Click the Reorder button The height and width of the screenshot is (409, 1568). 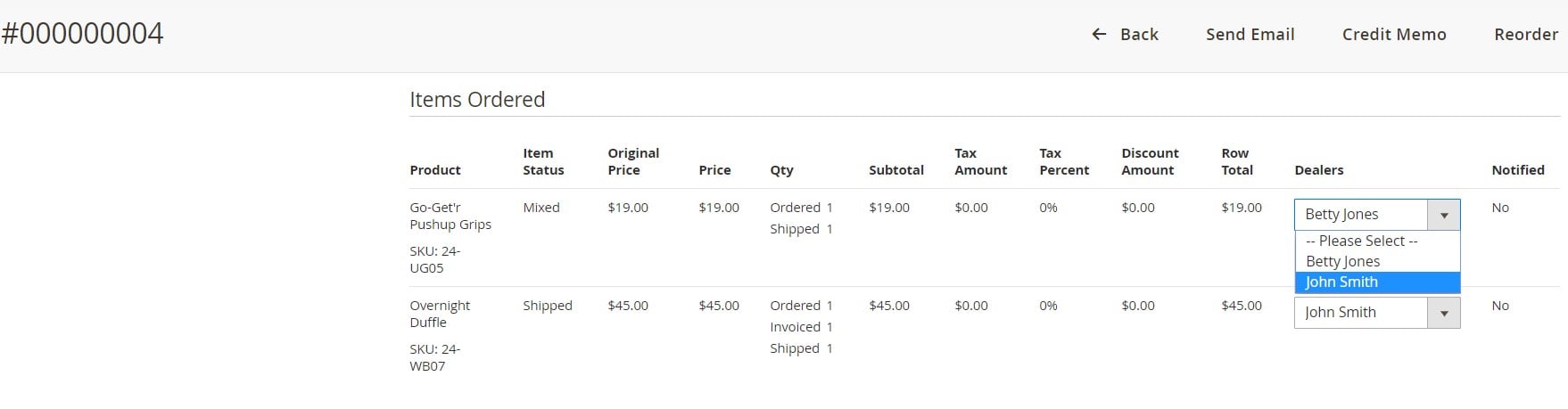coord(1526,34)
